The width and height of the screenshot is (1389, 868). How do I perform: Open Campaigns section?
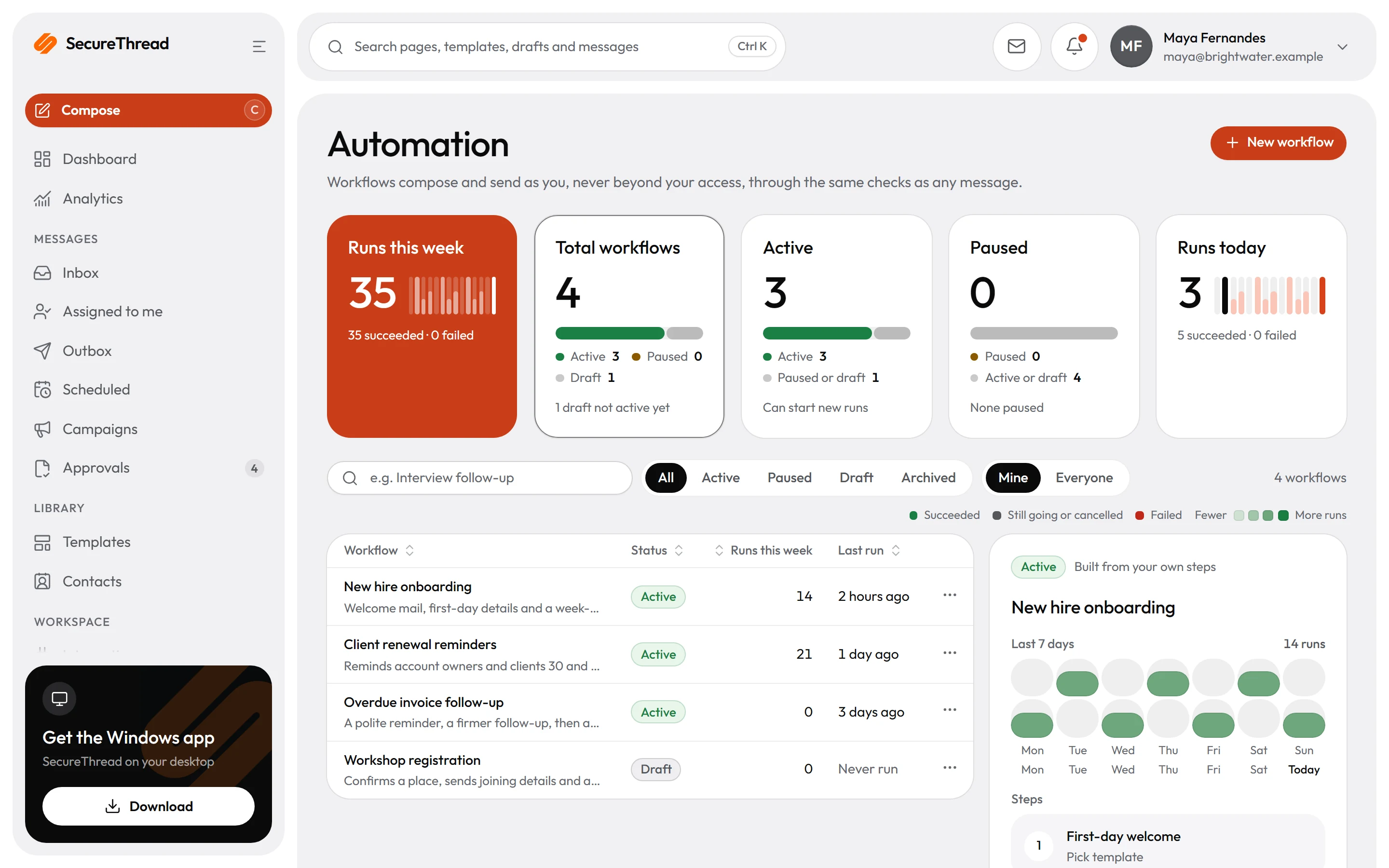tap(148, 429)
